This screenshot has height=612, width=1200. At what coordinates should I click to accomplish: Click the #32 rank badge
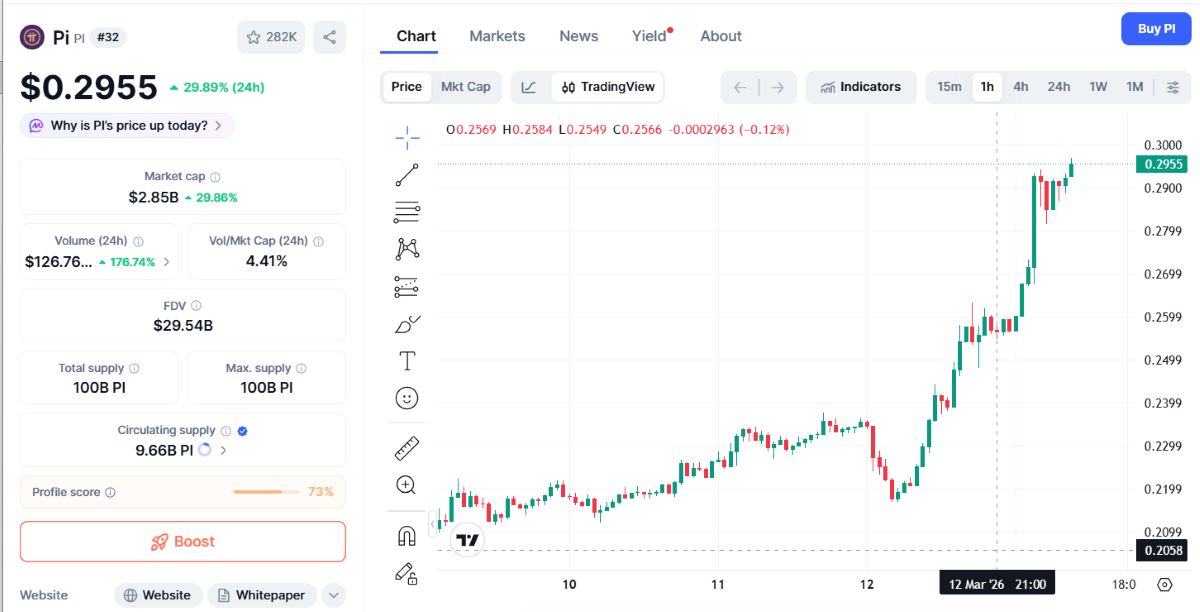click(108, 37)
